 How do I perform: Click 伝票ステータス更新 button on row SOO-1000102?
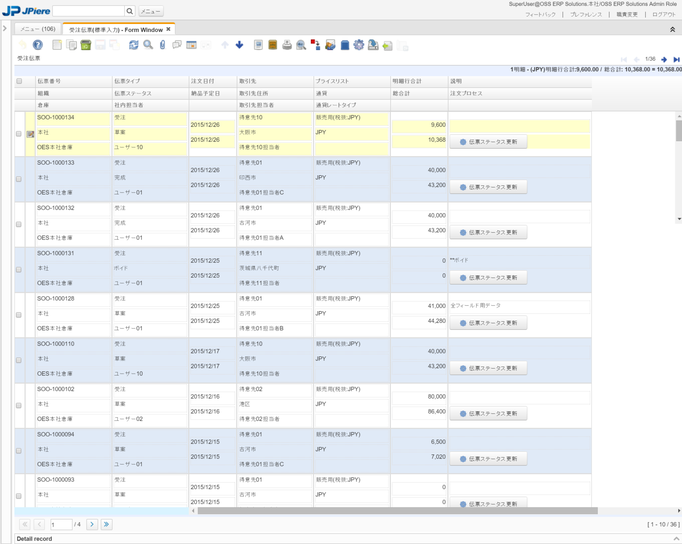[488, 414]
